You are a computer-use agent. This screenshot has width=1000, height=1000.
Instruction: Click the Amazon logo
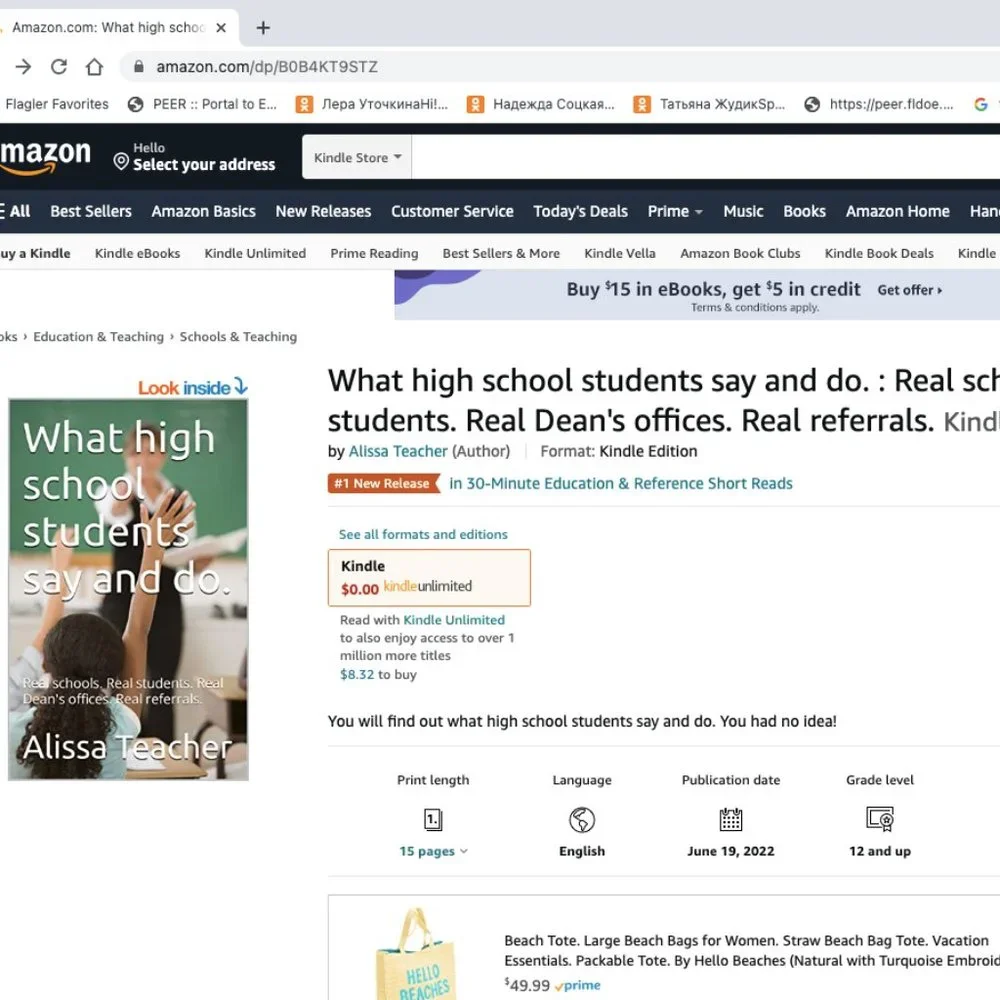pos(45,157)
